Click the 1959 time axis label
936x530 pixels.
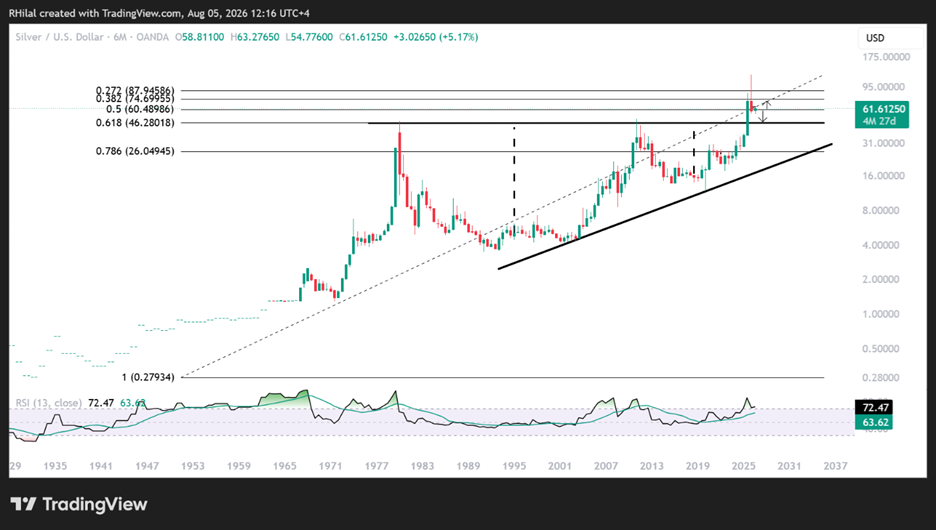click(x=239, y=466)
